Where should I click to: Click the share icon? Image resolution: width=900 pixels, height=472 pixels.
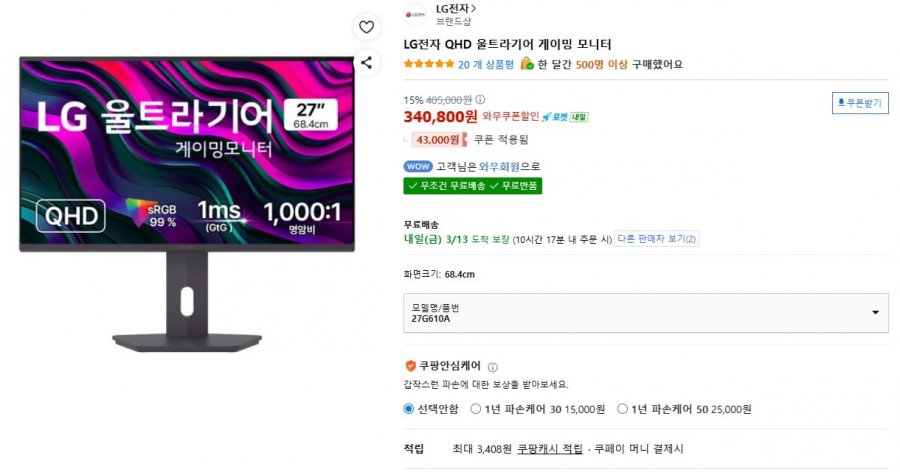[x=366, y=62]
